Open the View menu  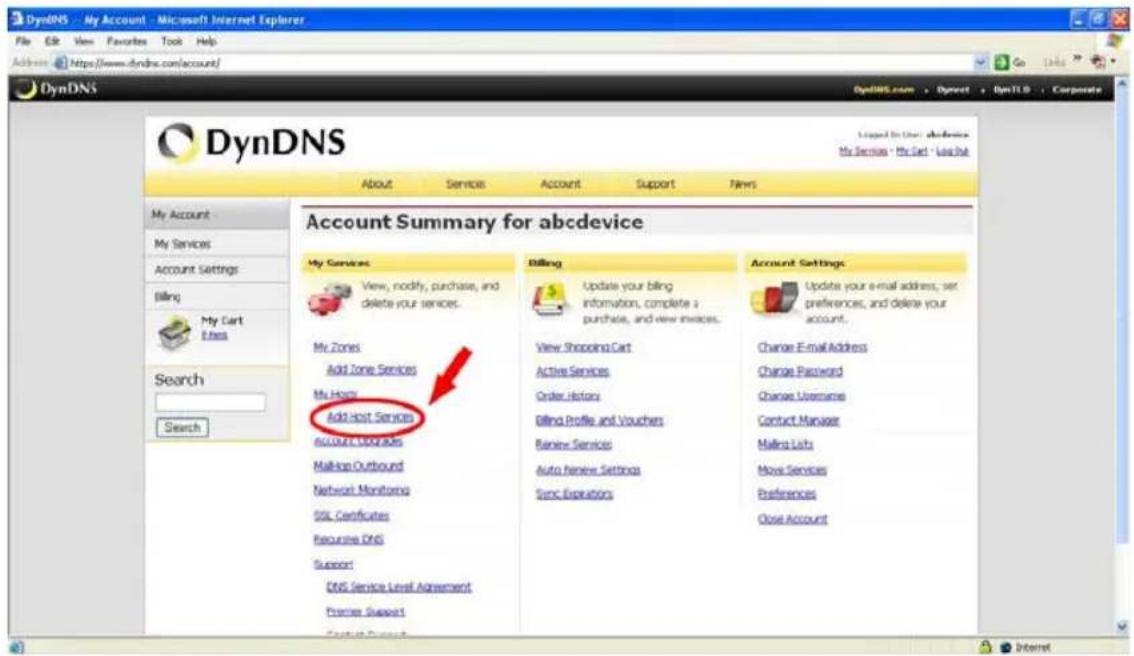pyautogui.click(x=84, y=41)
